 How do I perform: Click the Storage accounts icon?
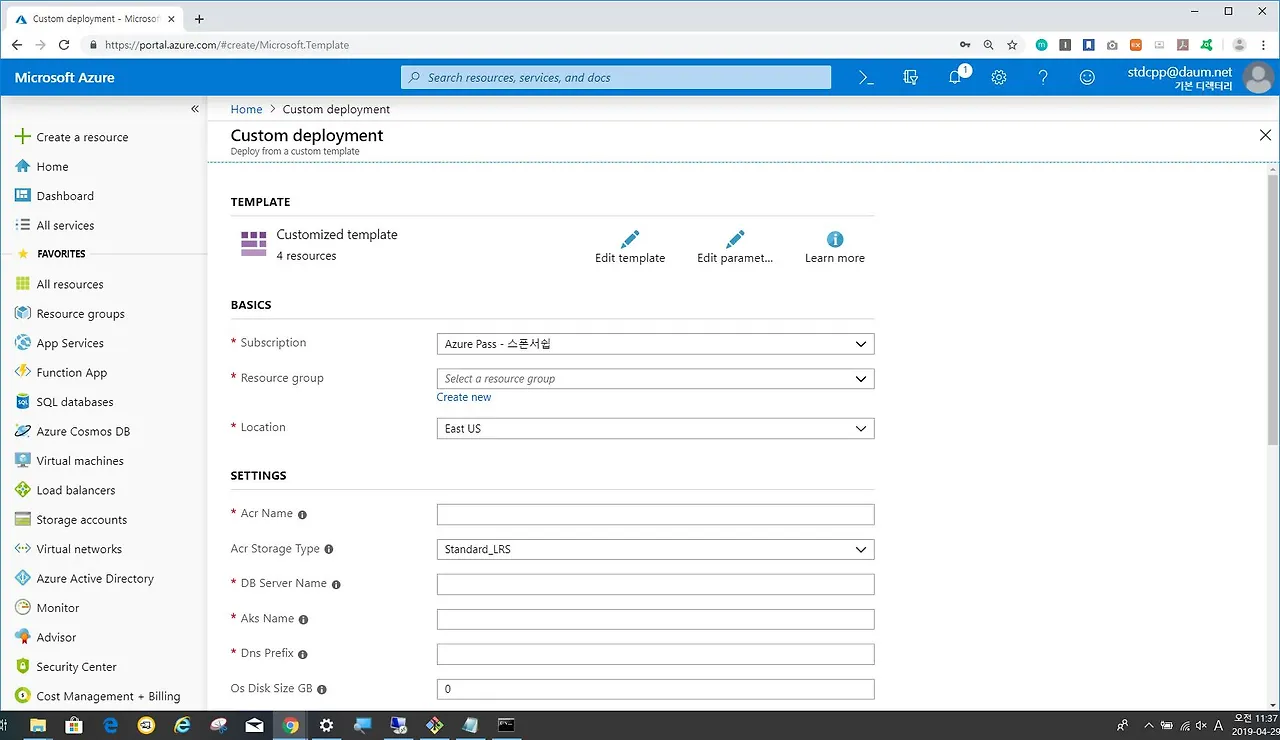point(23,519)
